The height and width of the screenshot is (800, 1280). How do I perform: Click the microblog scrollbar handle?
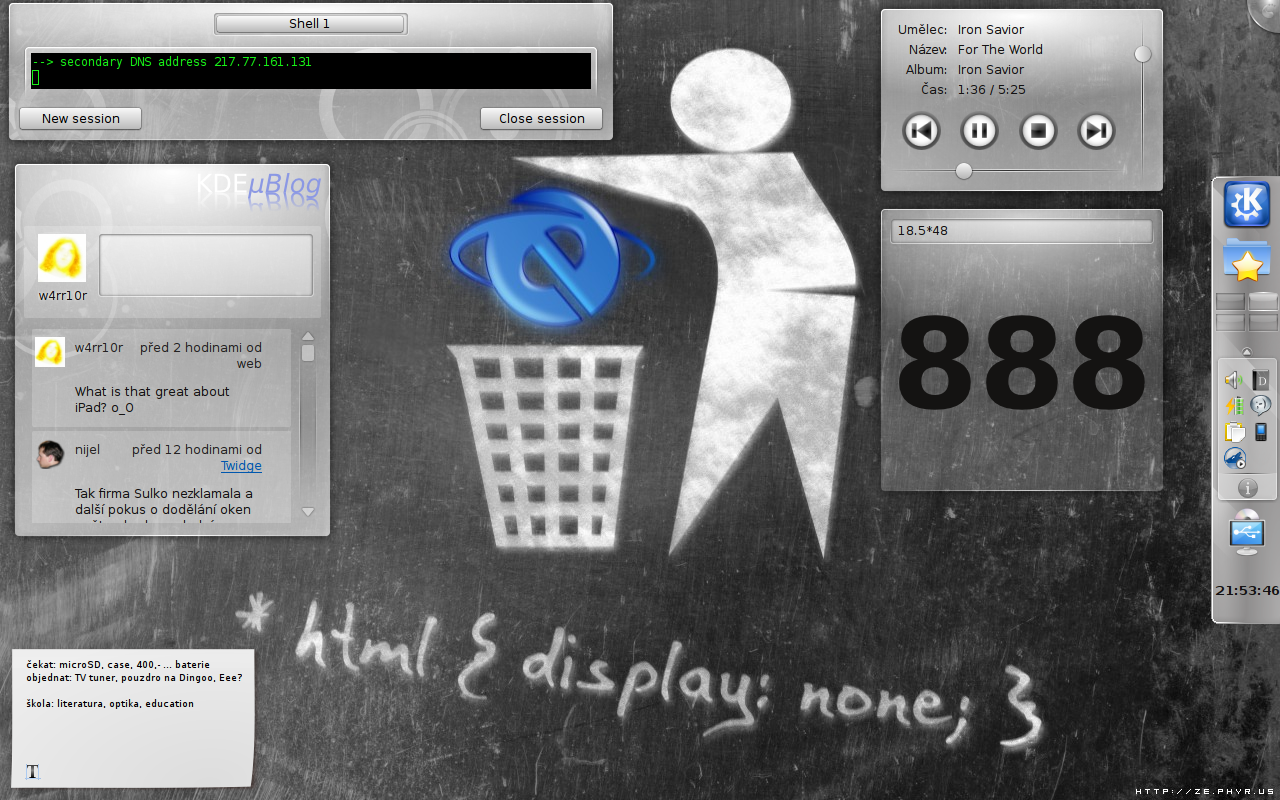pyautogui.click(x=308, y=353)
